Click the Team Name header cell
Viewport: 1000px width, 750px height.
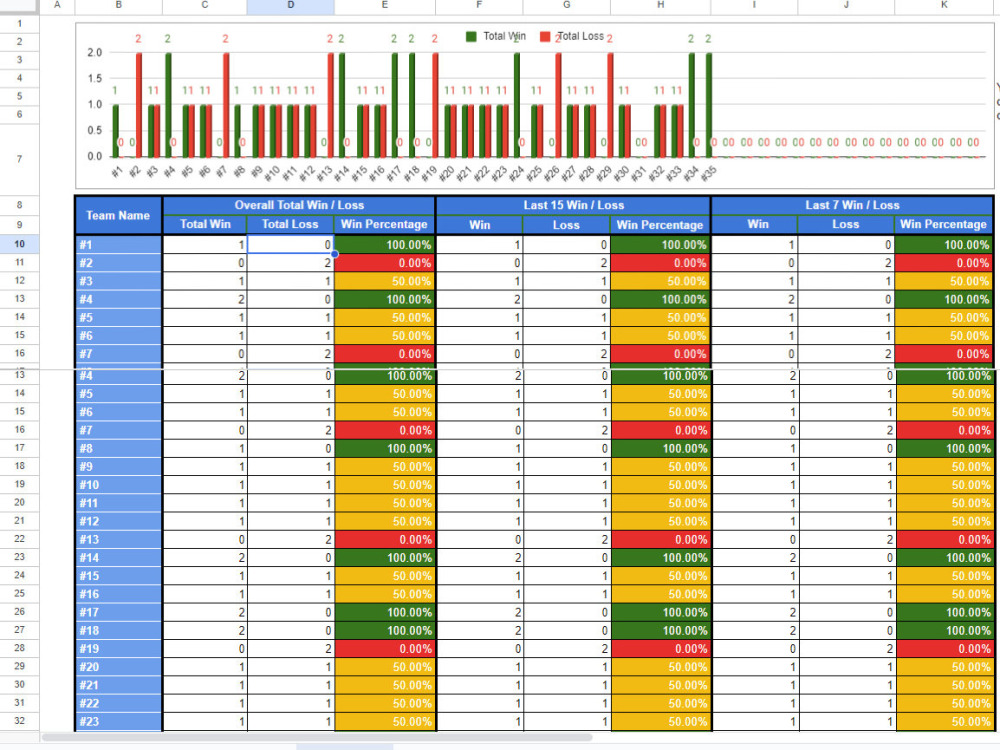pos(117,215)
